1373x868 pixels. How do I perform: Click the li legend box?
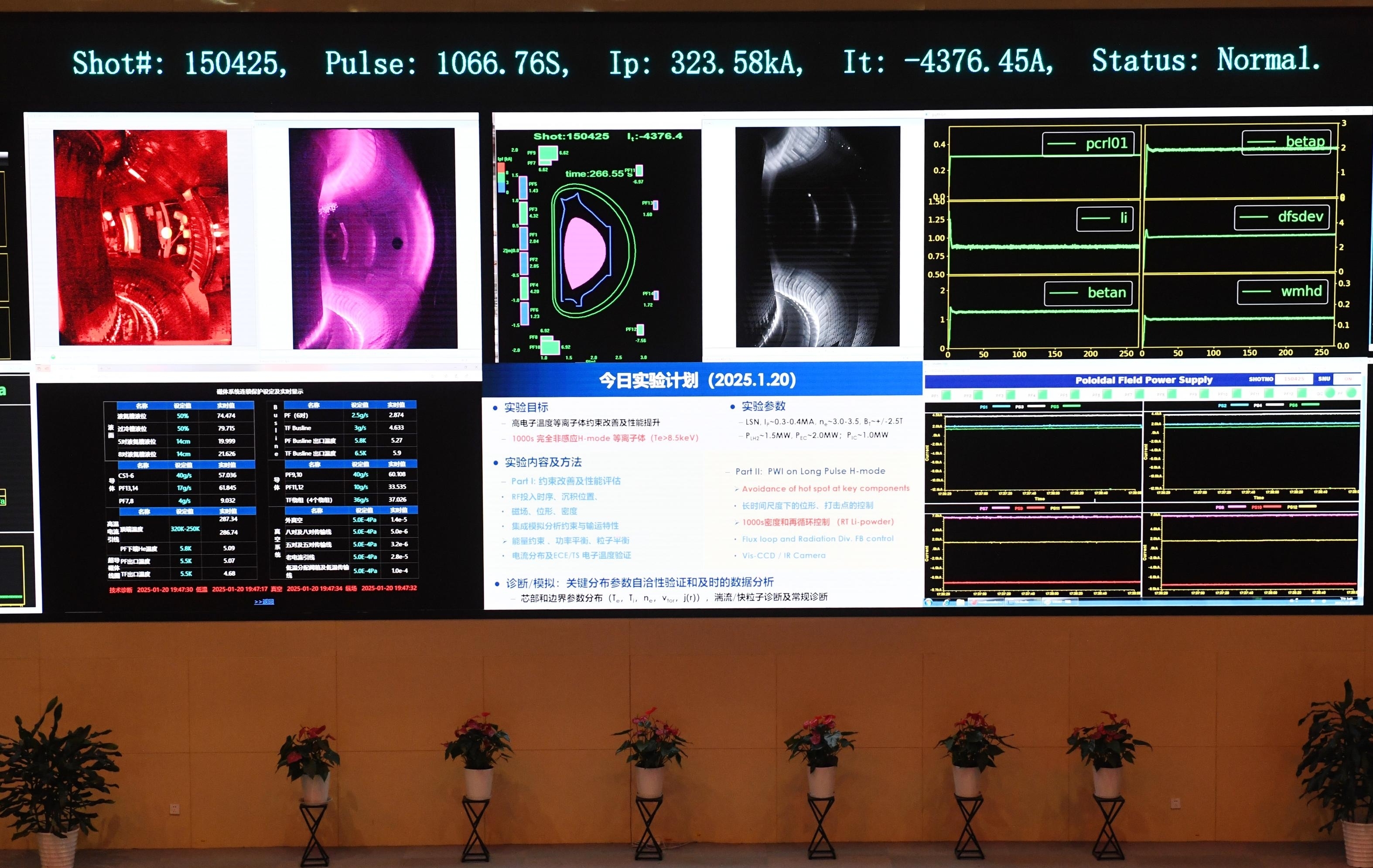[1104, 219]
